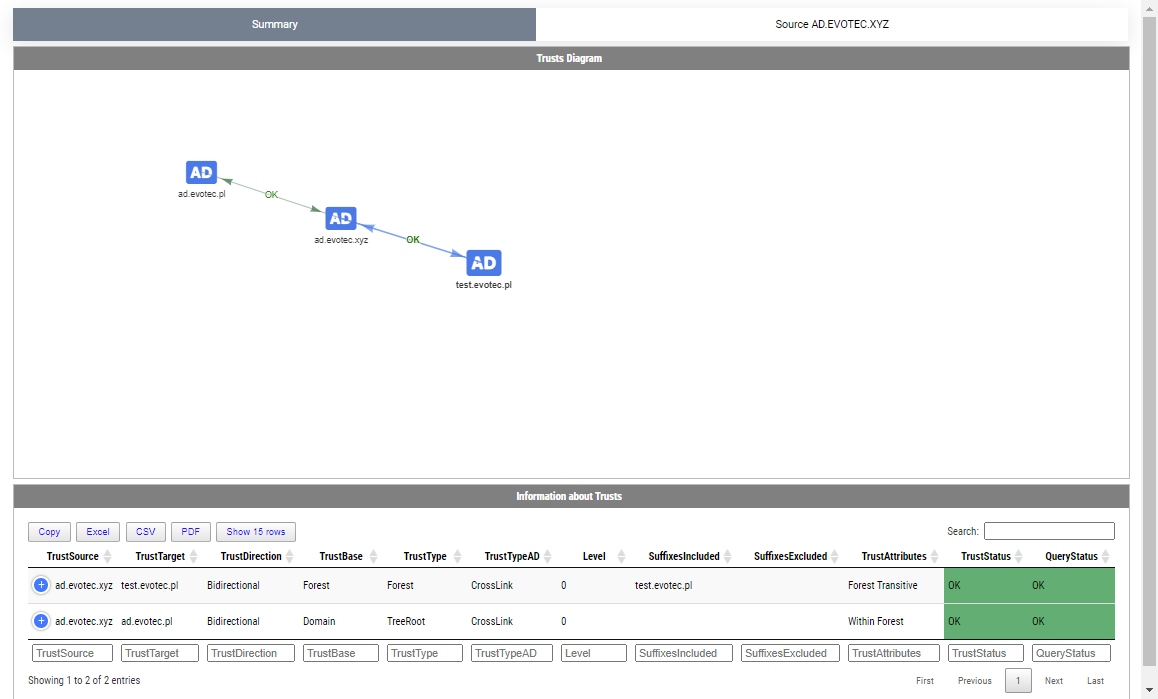Viewport: 1158px width, 699px height.
Task: Click the test.evotec.pl AD node icon
Action: 483,263
